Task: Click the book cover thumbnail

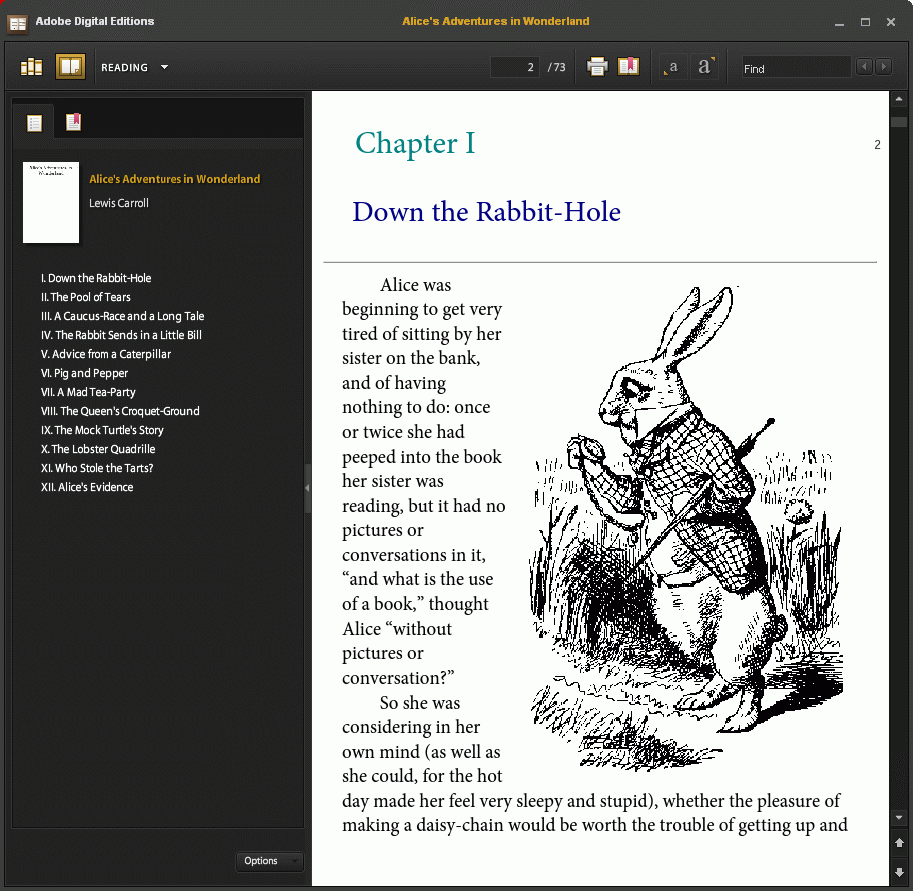Action: click(x=51, y=202)
